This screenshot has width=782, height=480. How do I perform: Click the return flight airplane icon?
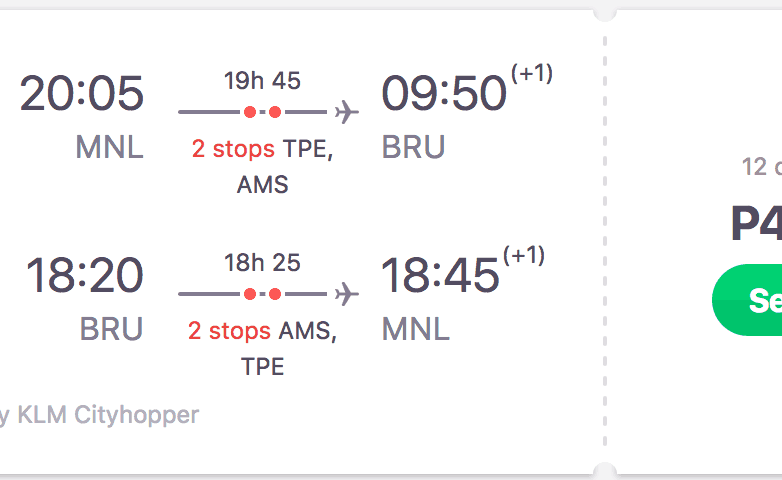[347, 294]
